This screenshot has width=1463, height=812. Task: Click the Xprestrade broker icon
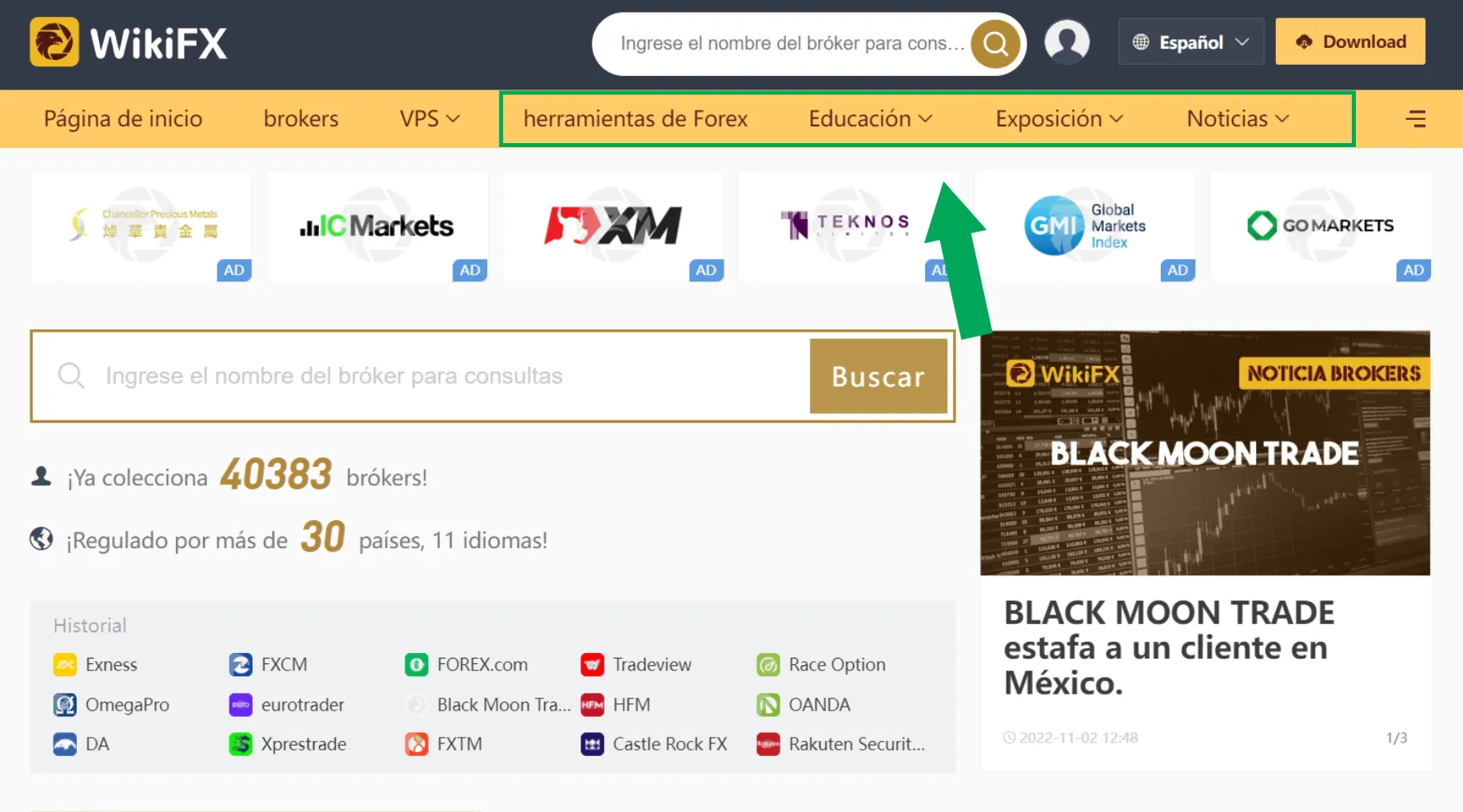pyautogui.click(x=241, y=744)
